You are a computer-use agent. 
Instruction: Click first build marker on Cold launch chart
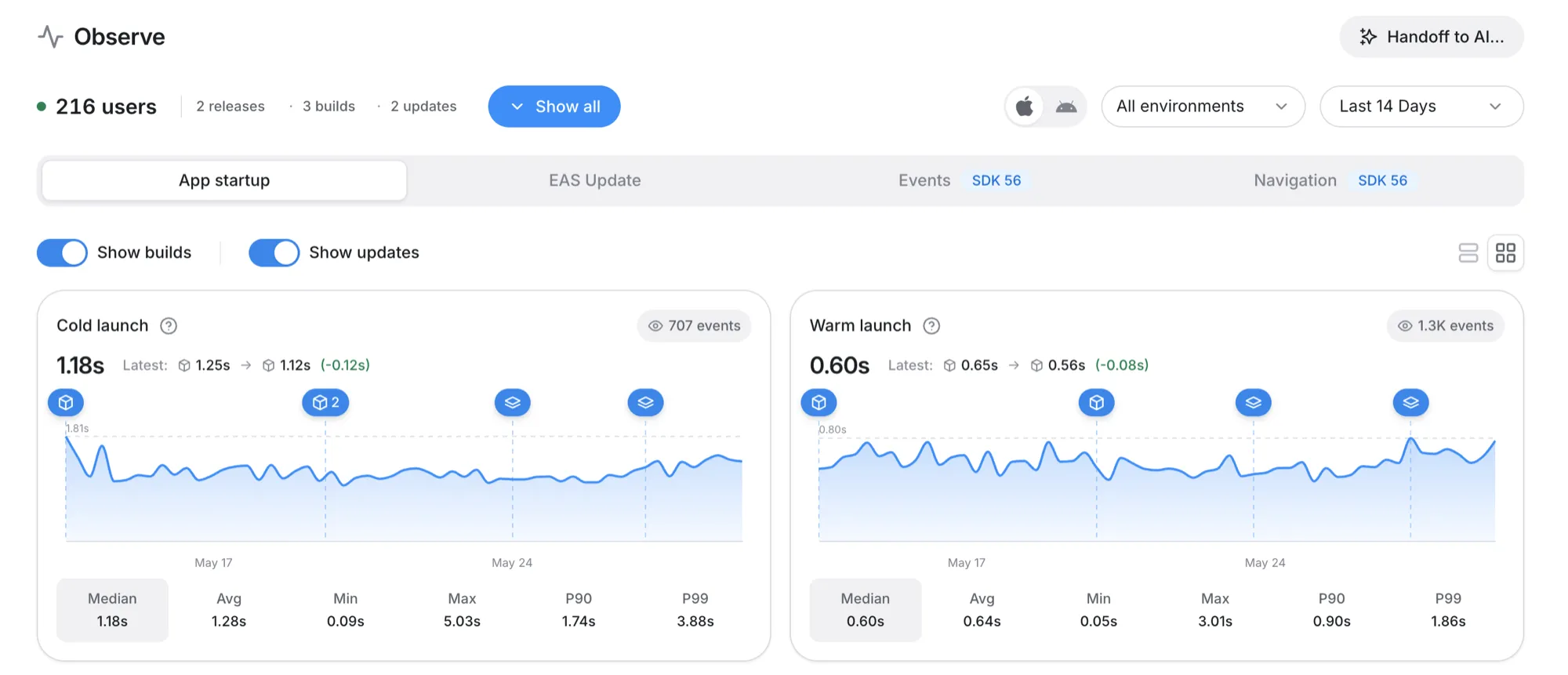tap(66, 402)
